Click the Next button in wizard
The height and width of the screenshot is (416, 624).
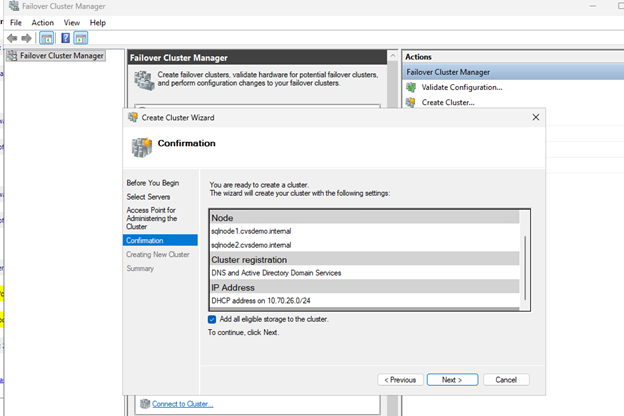(x=452, y=380)
